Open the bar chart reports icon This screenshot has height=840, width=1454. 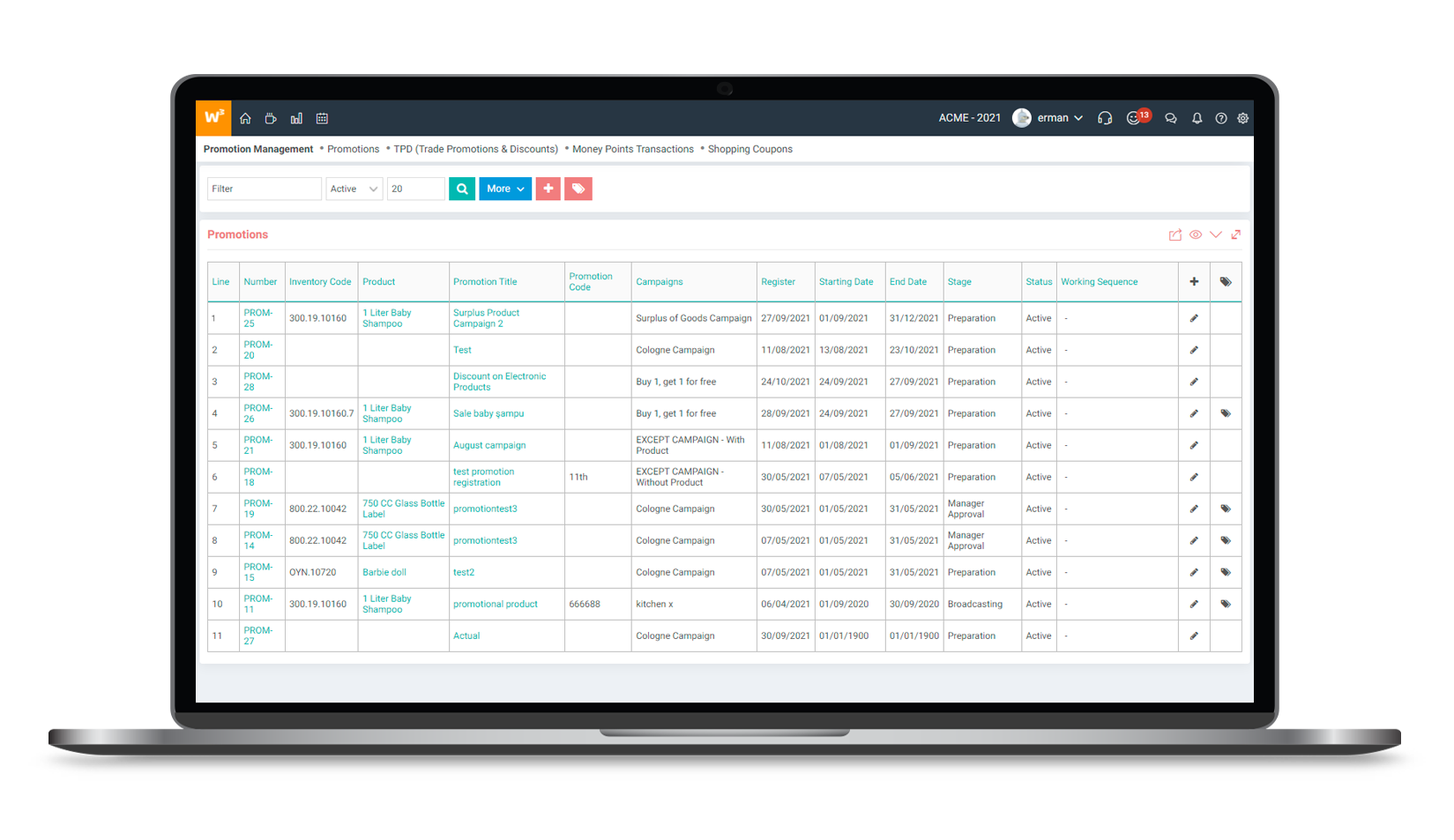tap(296, 118)
